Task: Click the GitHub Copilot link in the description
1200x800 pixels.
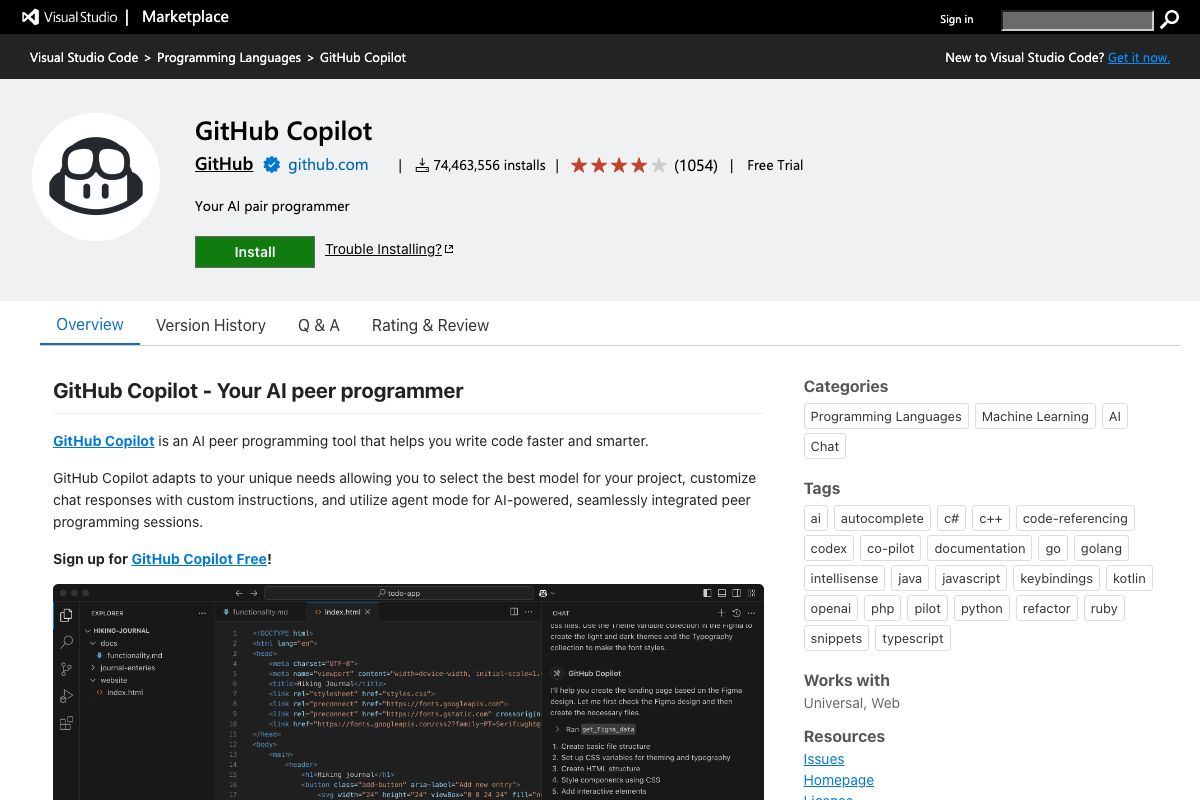Action: pos(104,441)
